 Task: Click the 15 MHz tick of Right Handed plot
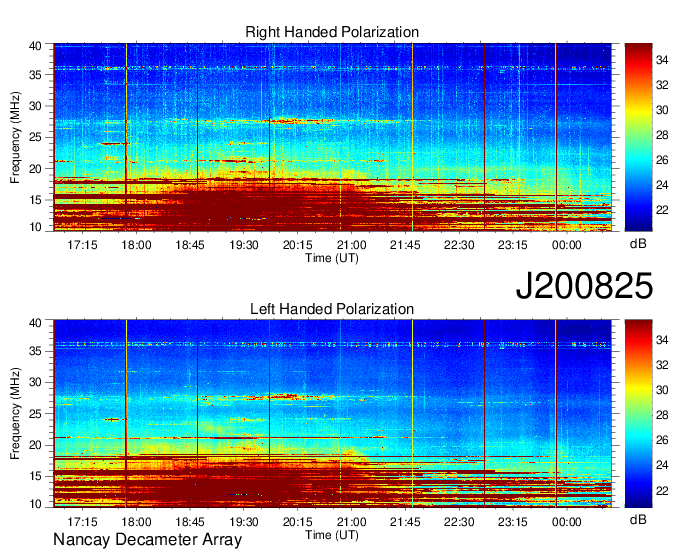(35, 200)
